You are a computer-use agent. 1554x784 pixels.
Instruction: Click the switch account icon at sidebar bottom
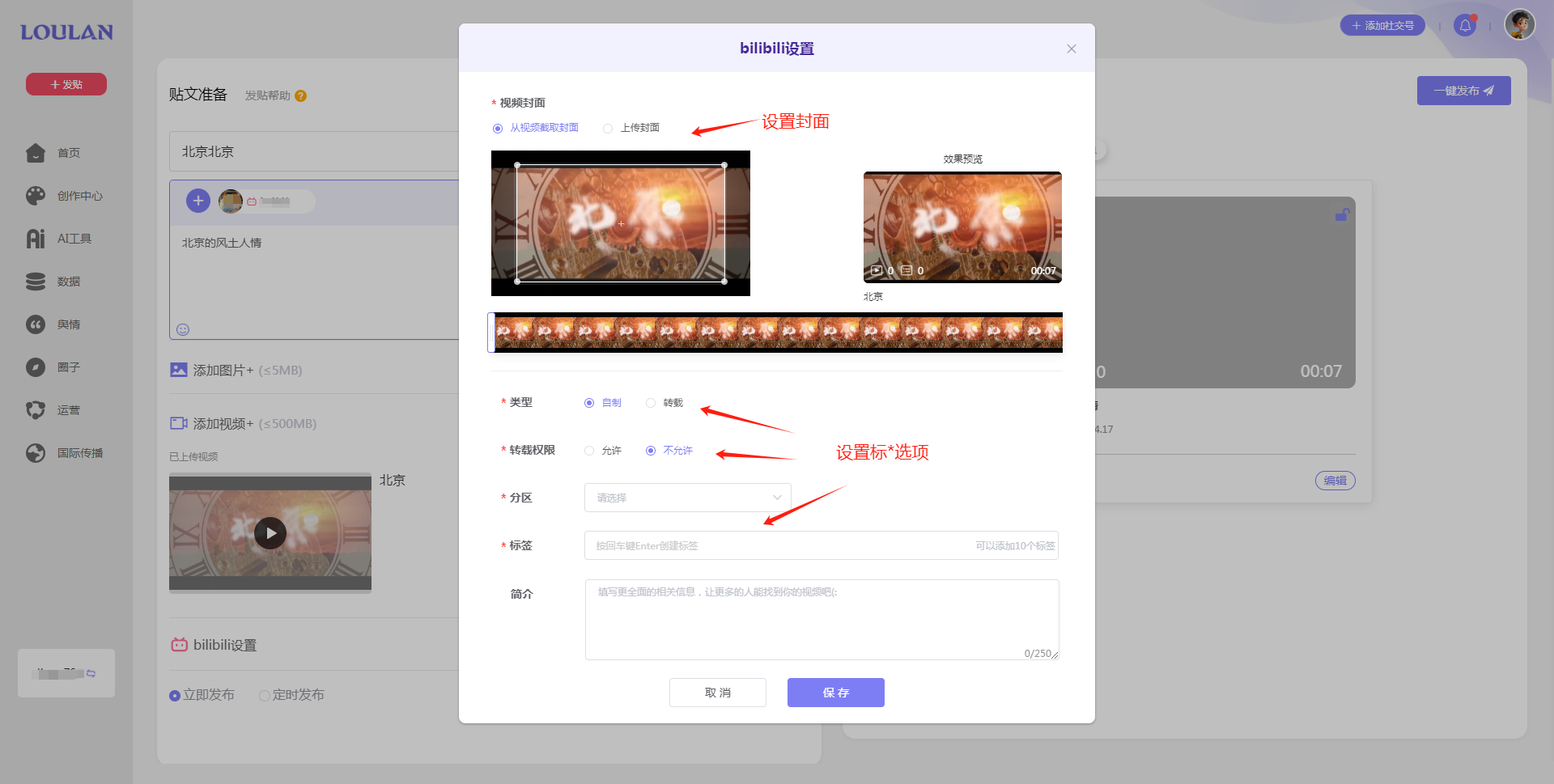tap(91, 673)
